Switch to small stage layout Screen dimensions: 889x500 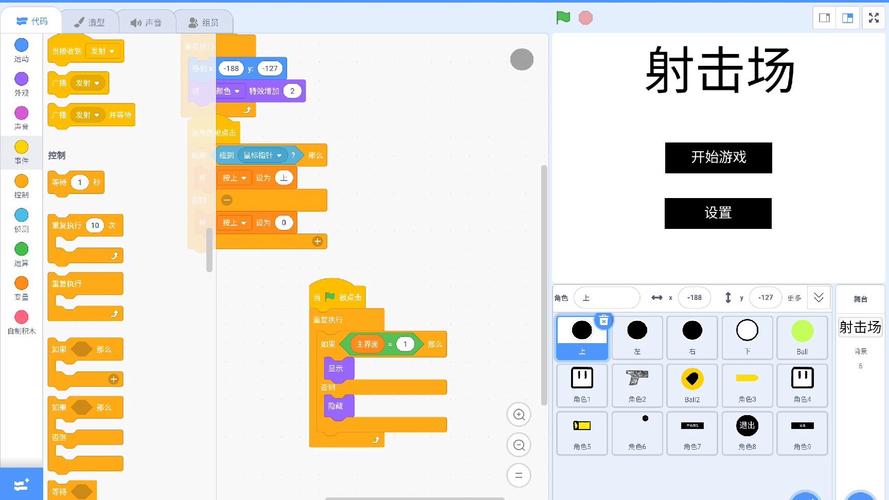[824, 18]
